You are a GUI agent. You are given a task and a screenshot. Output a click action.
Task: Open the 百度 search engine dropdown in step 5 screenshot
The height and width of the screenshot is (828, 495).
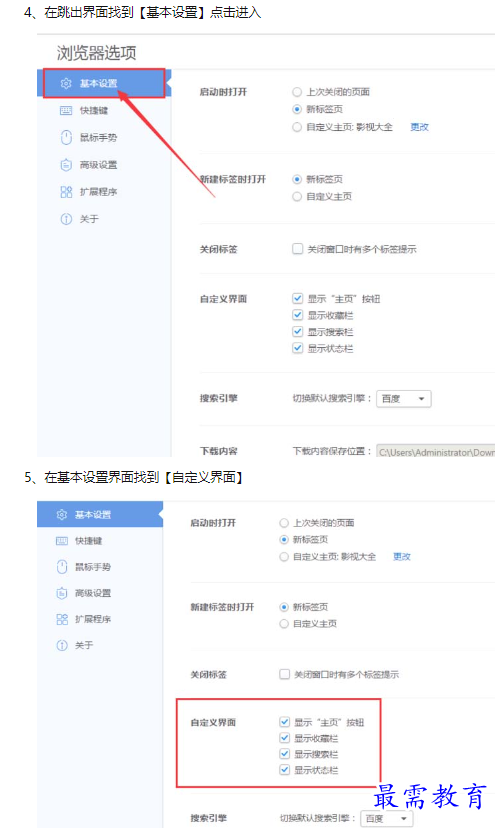click(386, 818)
